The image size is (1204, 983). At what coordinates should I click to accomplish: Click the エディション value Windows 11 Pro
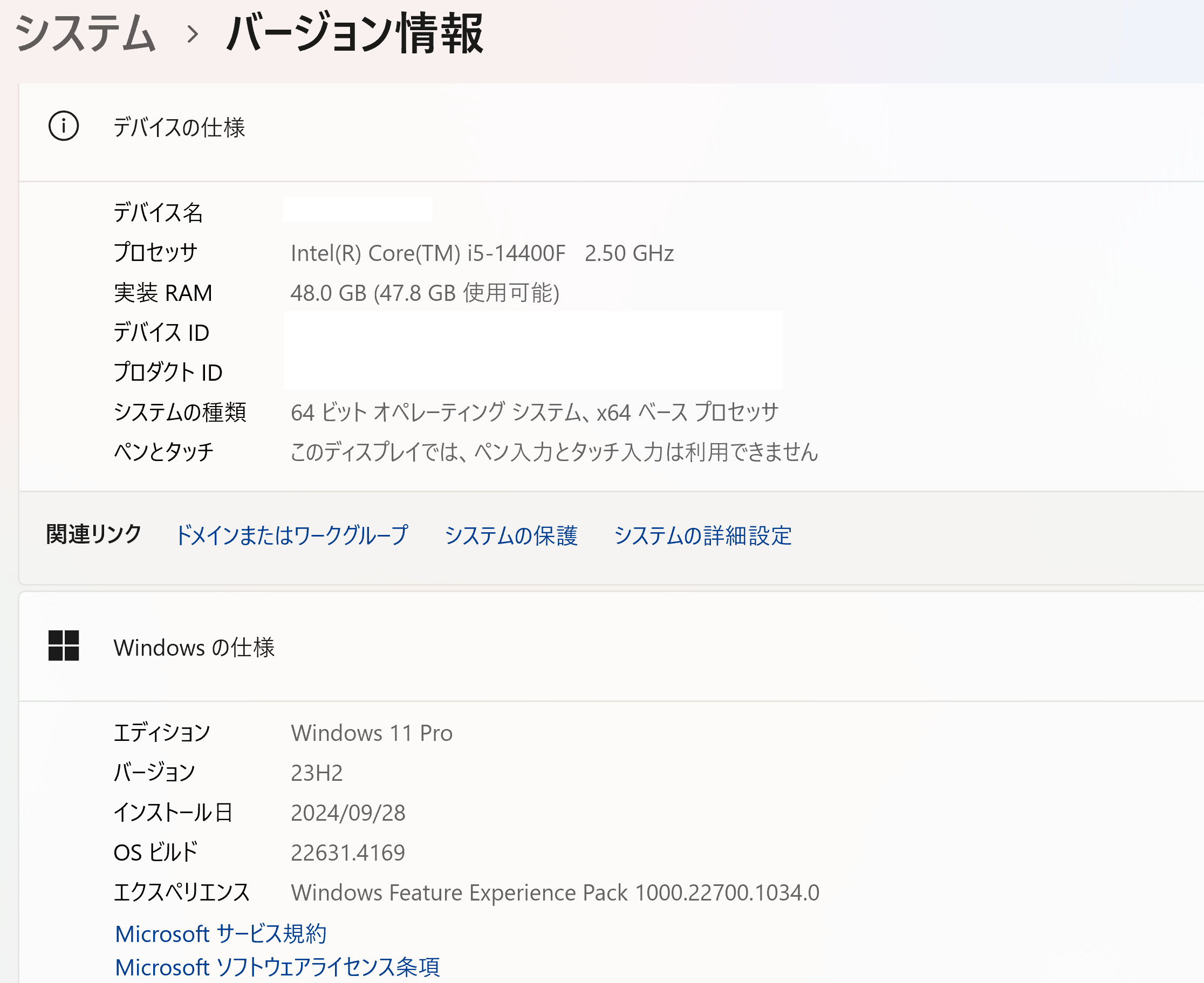[x=372, y=733]
